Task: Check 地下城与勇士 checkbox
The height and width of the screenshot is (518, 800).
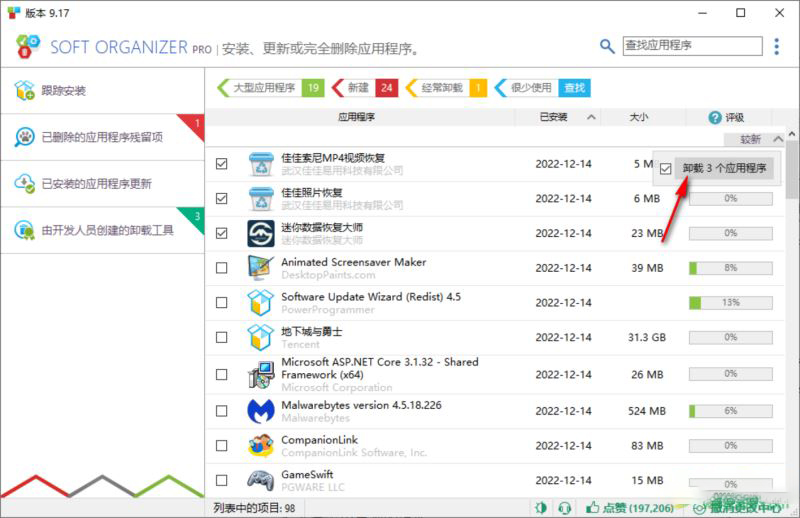Action: (x=221, y=337)
